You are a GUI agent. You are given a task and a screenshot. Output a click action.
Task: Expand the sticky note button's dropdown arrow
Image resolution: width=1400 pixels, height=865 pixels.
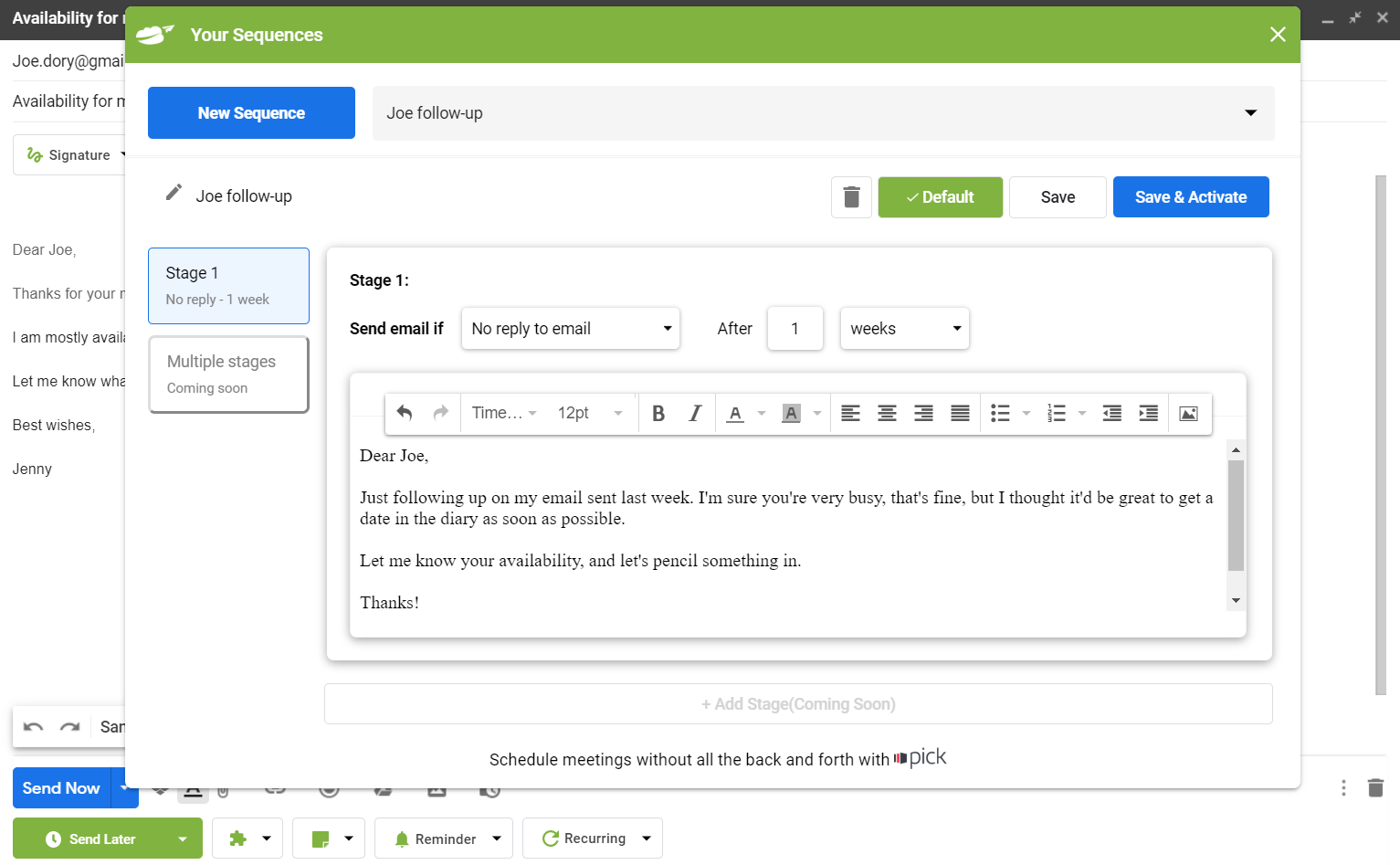349,839
